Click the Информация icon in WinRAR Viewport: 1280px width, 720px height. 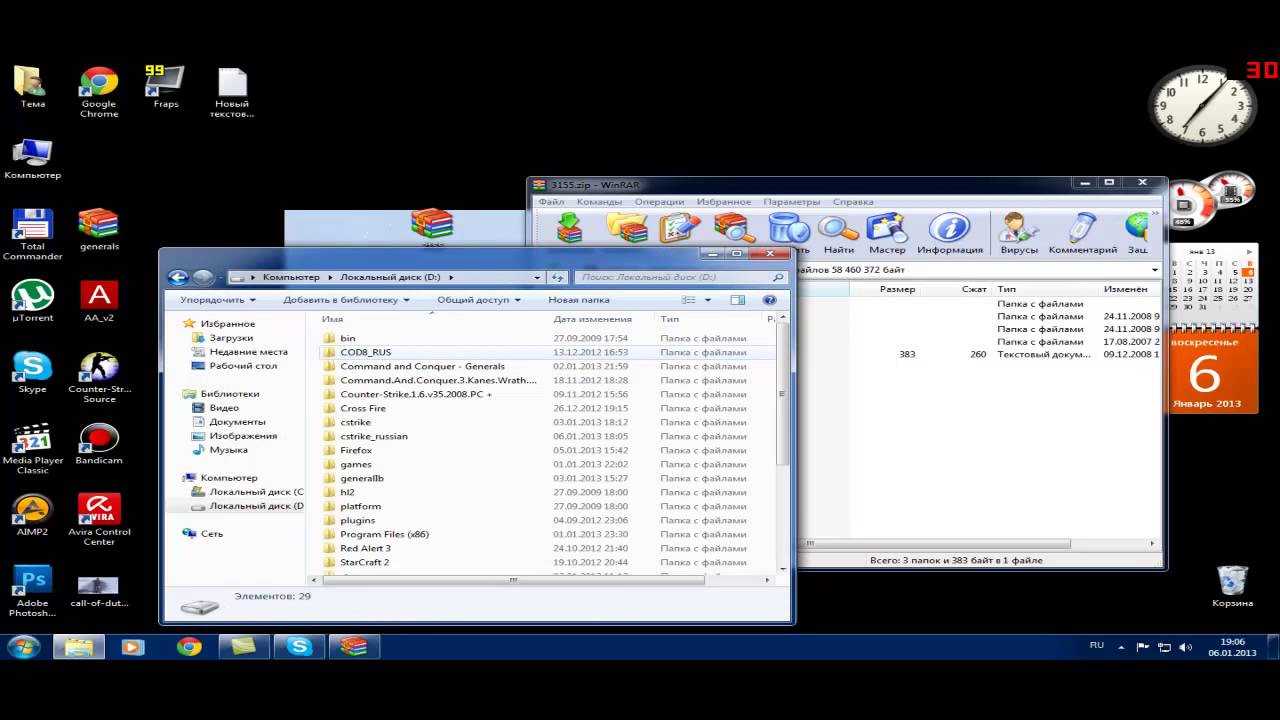coord(950,234)
